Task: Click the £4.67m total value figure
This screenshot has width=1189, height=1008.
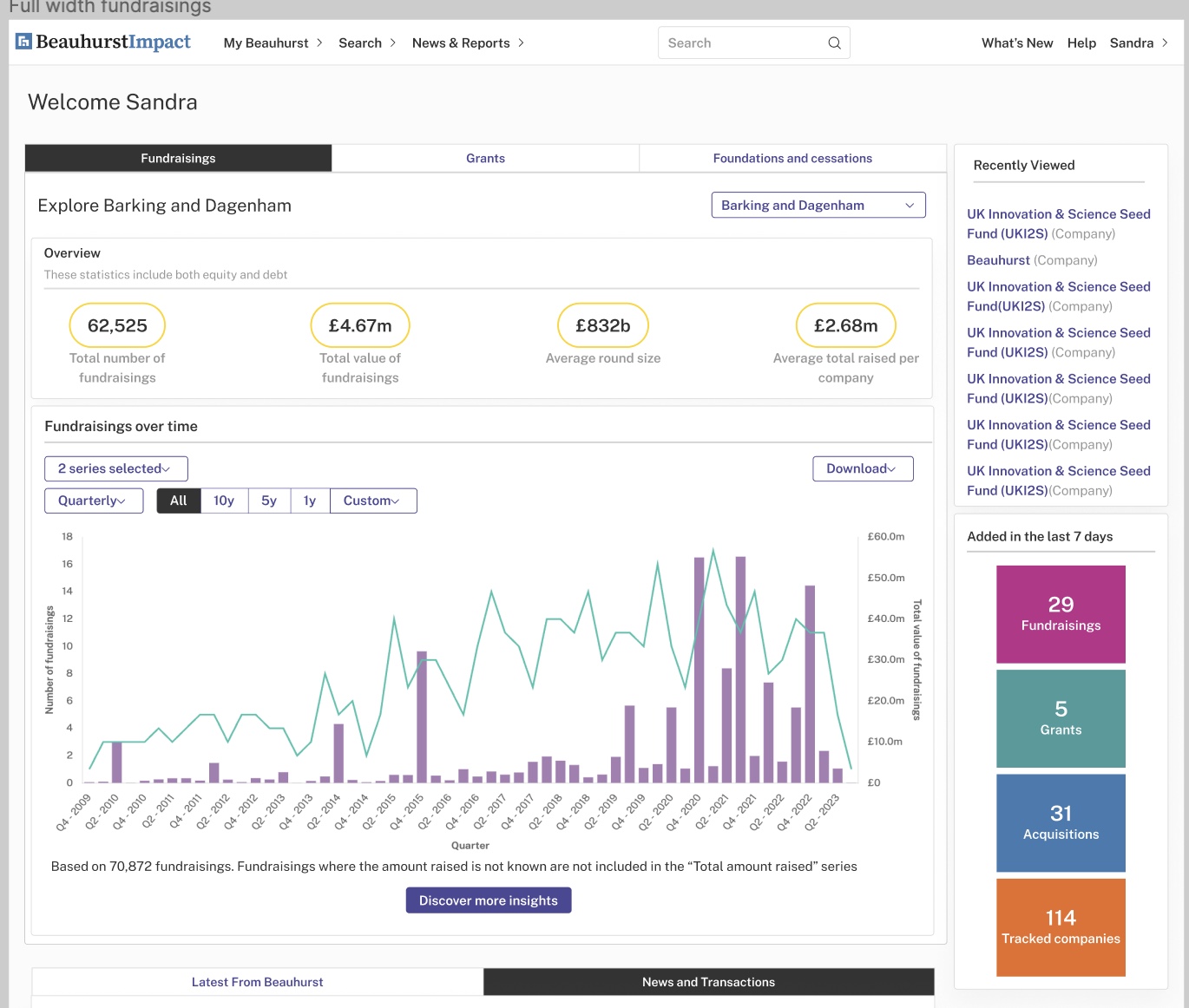Action: [x=360, y=325]
